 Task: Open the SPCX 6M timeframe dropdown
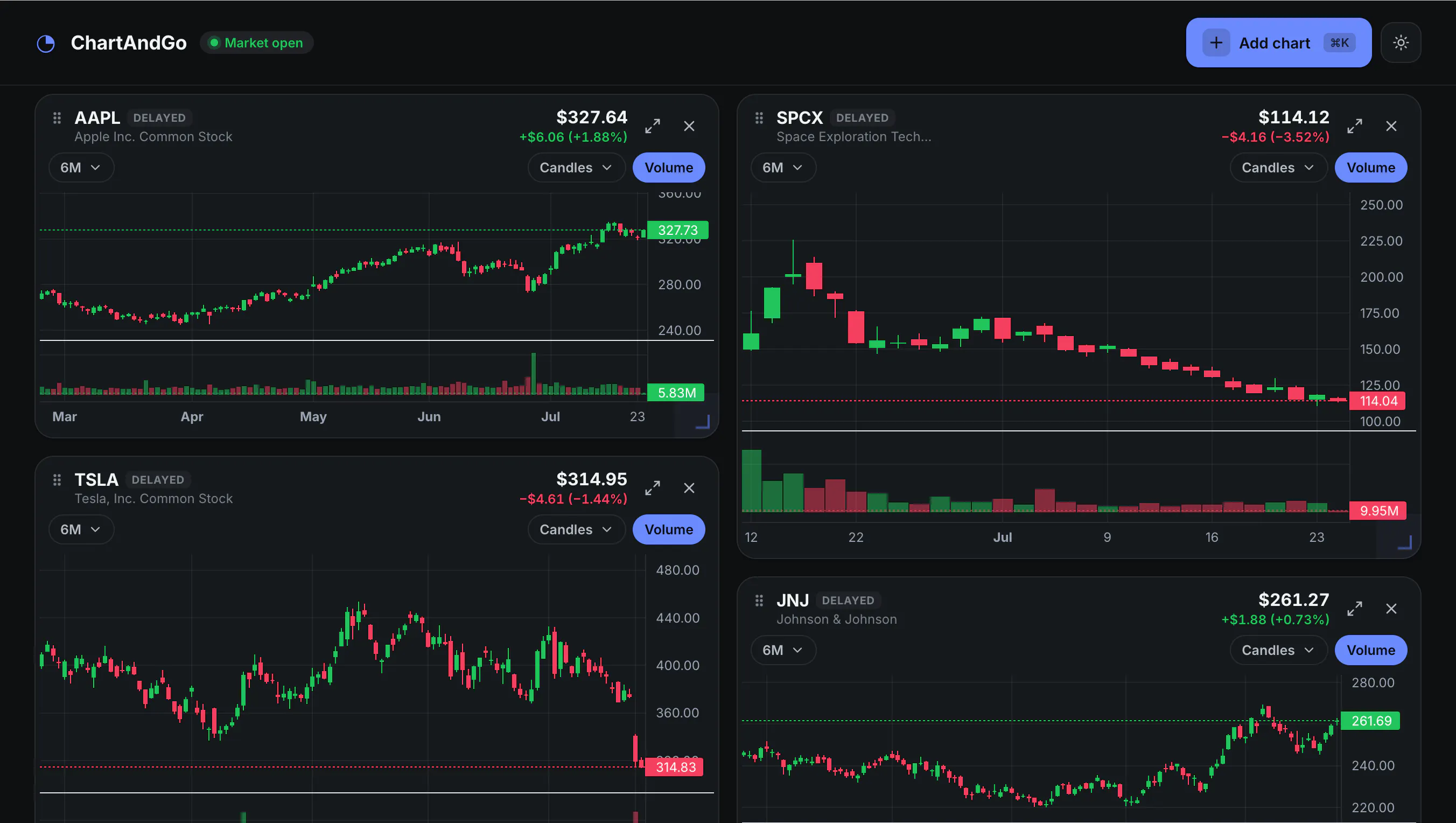(783, 168)
